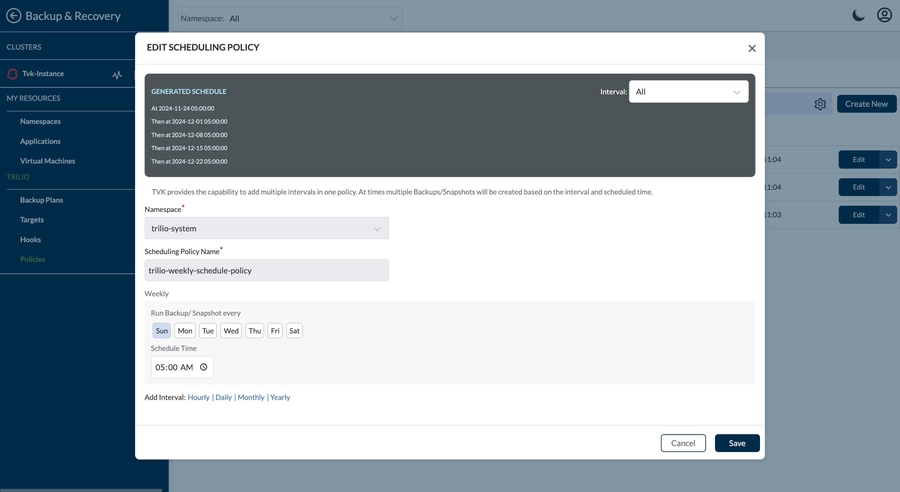Click the settings gear icon
900x492 pixels.
[820, 104]
